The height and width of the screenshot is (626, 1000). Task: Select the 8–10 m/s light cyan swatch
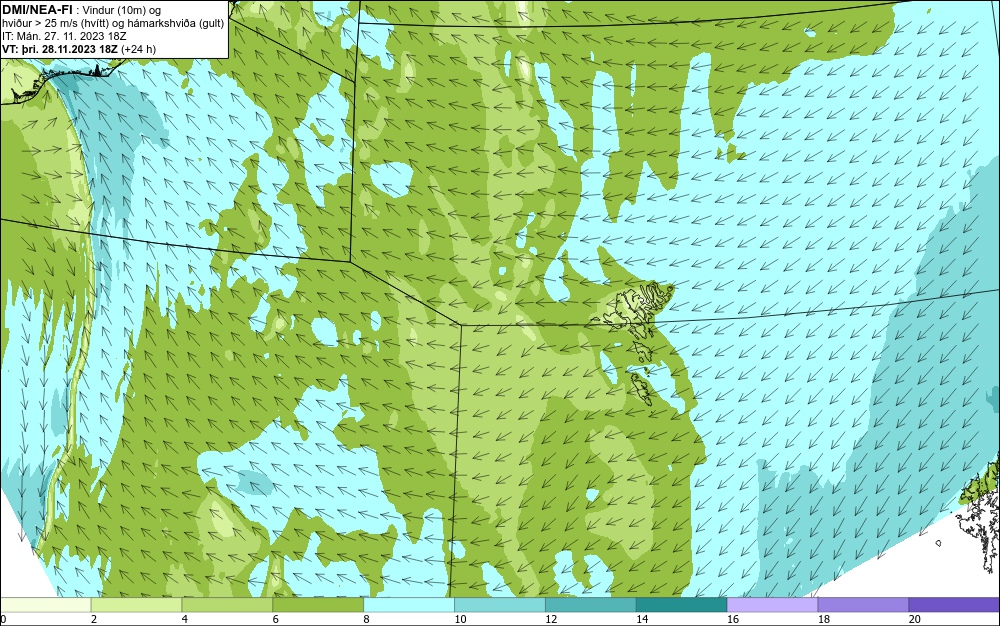click(409, 604)
